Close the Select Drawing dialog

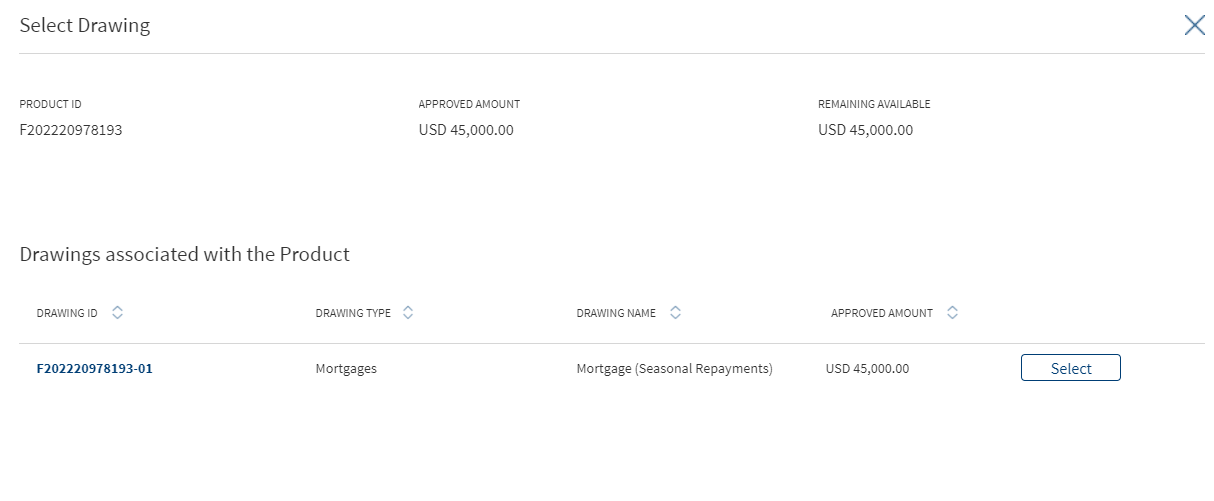click(1194, 25)
